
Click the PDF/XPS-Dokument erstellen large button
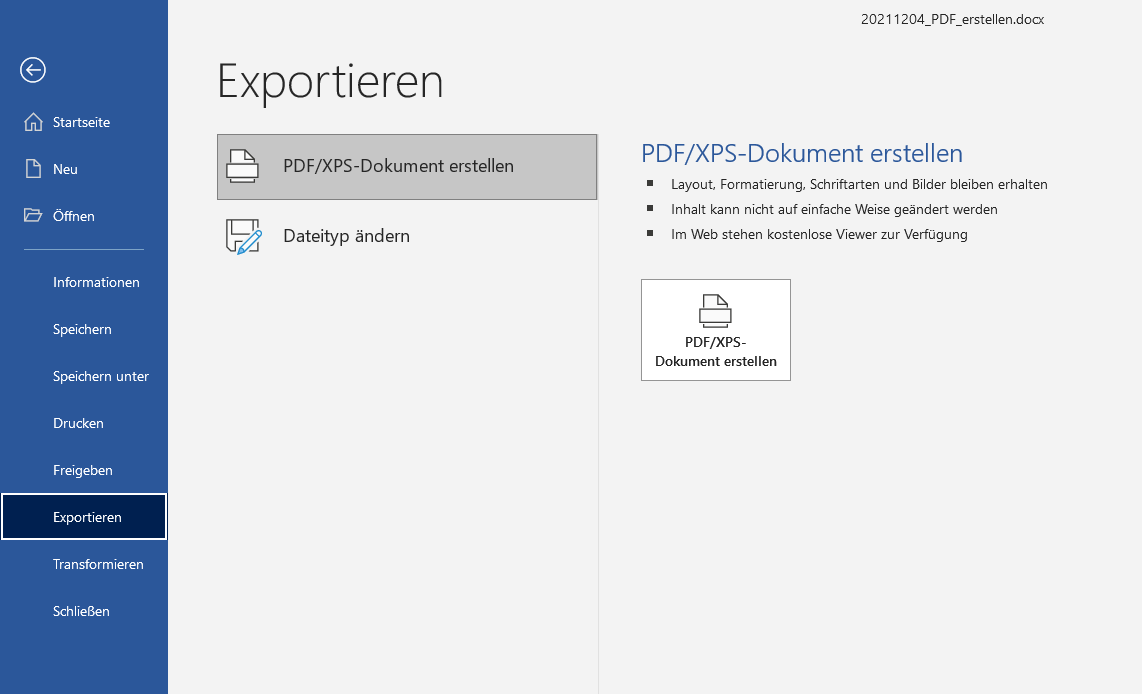(x=716, y=330)
